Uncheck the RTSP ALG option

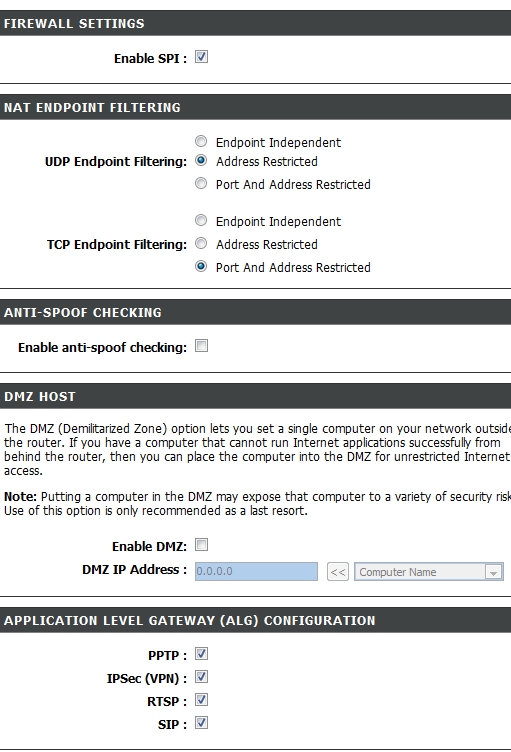click(x=201, y=700)
